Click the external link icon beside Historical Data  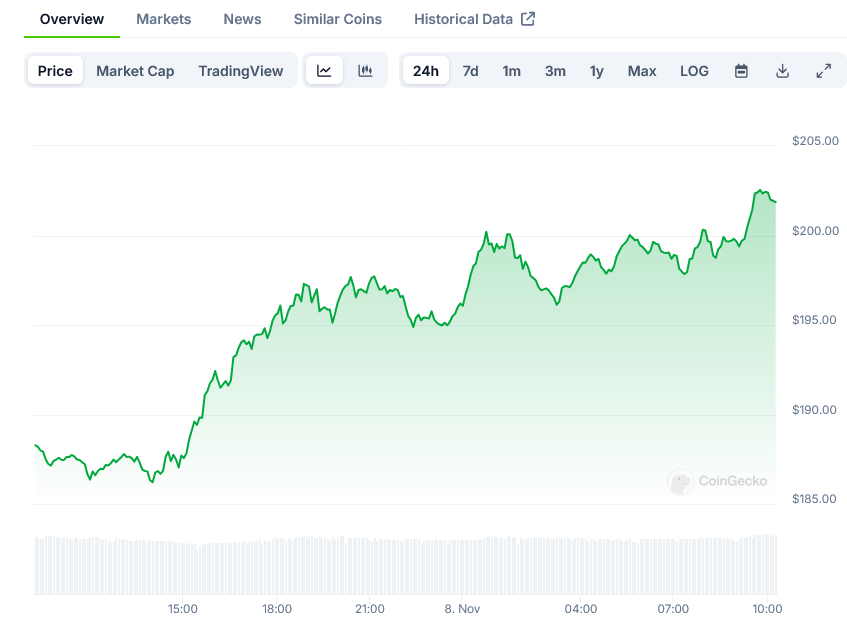529,19
